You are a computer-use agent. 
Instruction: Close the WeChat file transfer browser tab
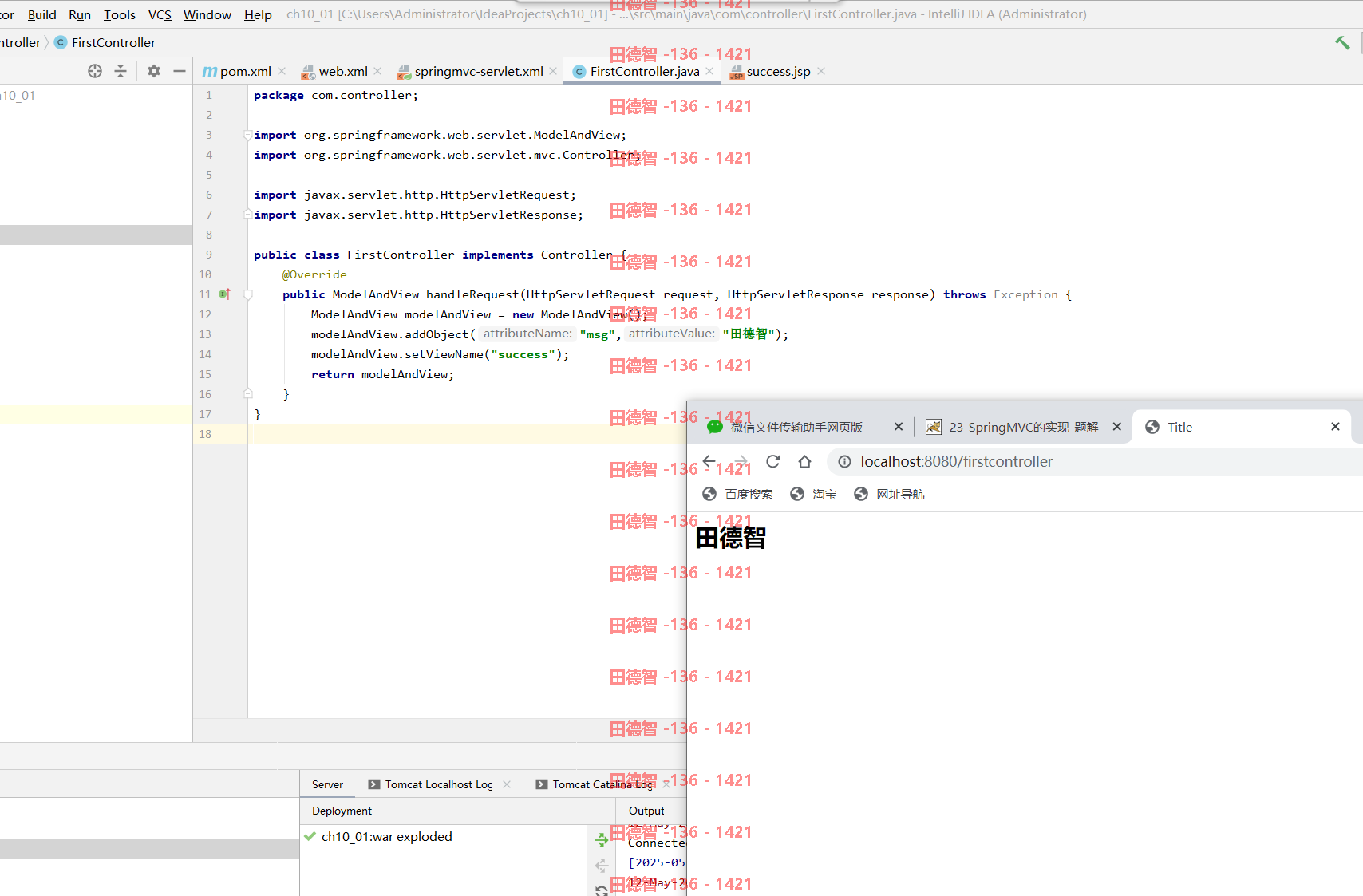[899, 427]
